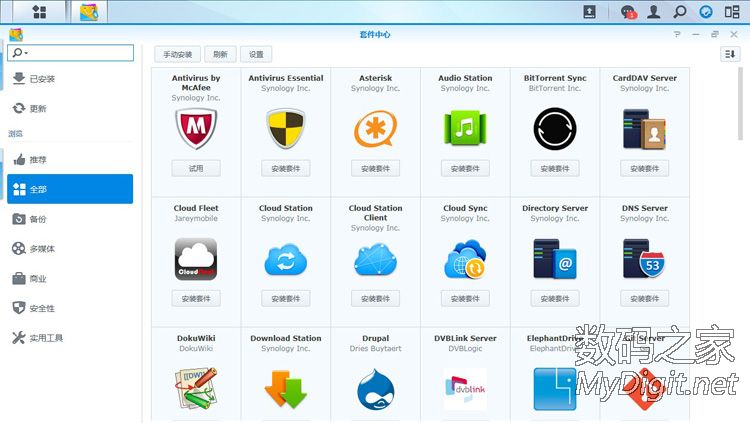Viewport: 750px width, 423px height.
Task: Expand the search box magnifier dropdown arrow
Action: 26,53
